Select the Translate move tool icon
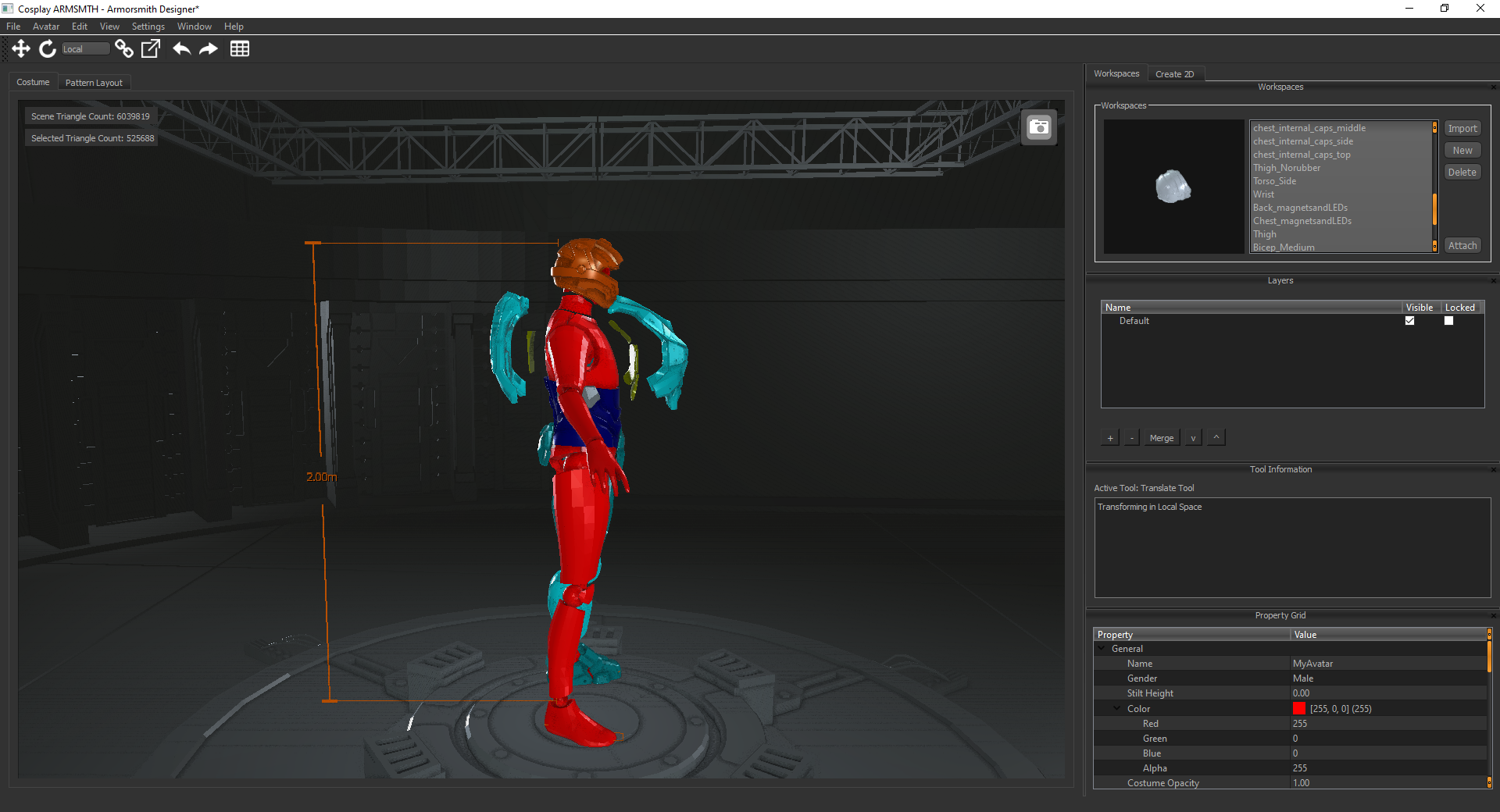The height and width of the screenshot is (812, 1500). (21, 49)
